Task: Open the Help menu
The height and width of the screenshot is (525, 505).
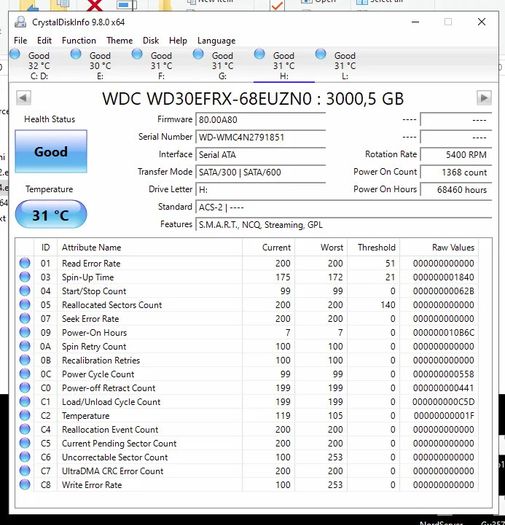Action: click(x=178, y=41)
